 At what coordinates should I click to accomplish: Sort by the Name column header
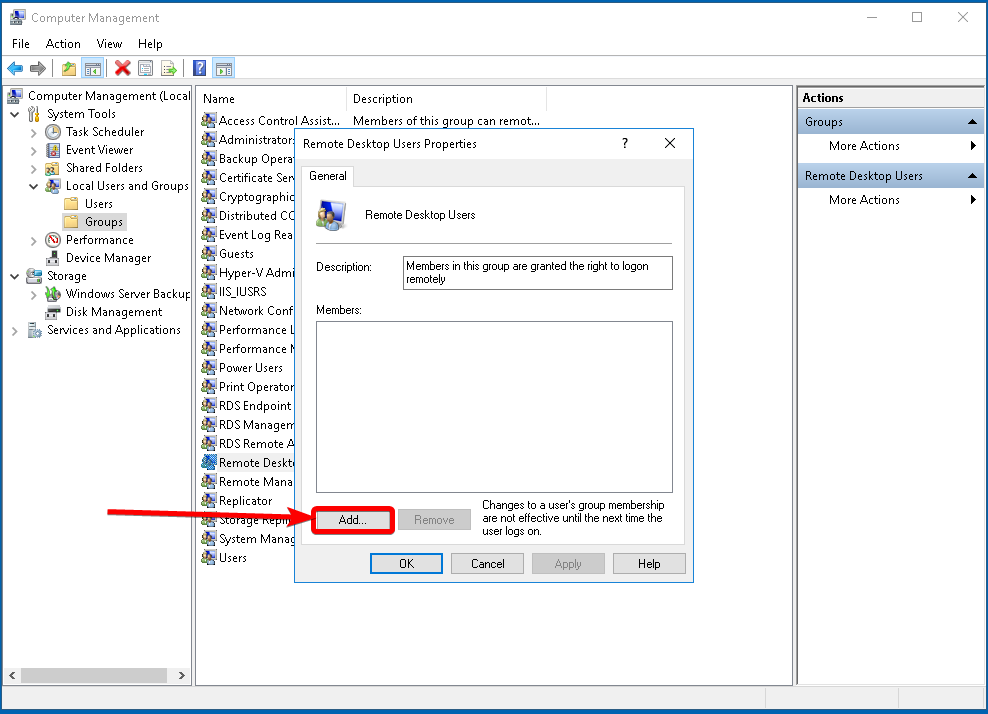272,99
